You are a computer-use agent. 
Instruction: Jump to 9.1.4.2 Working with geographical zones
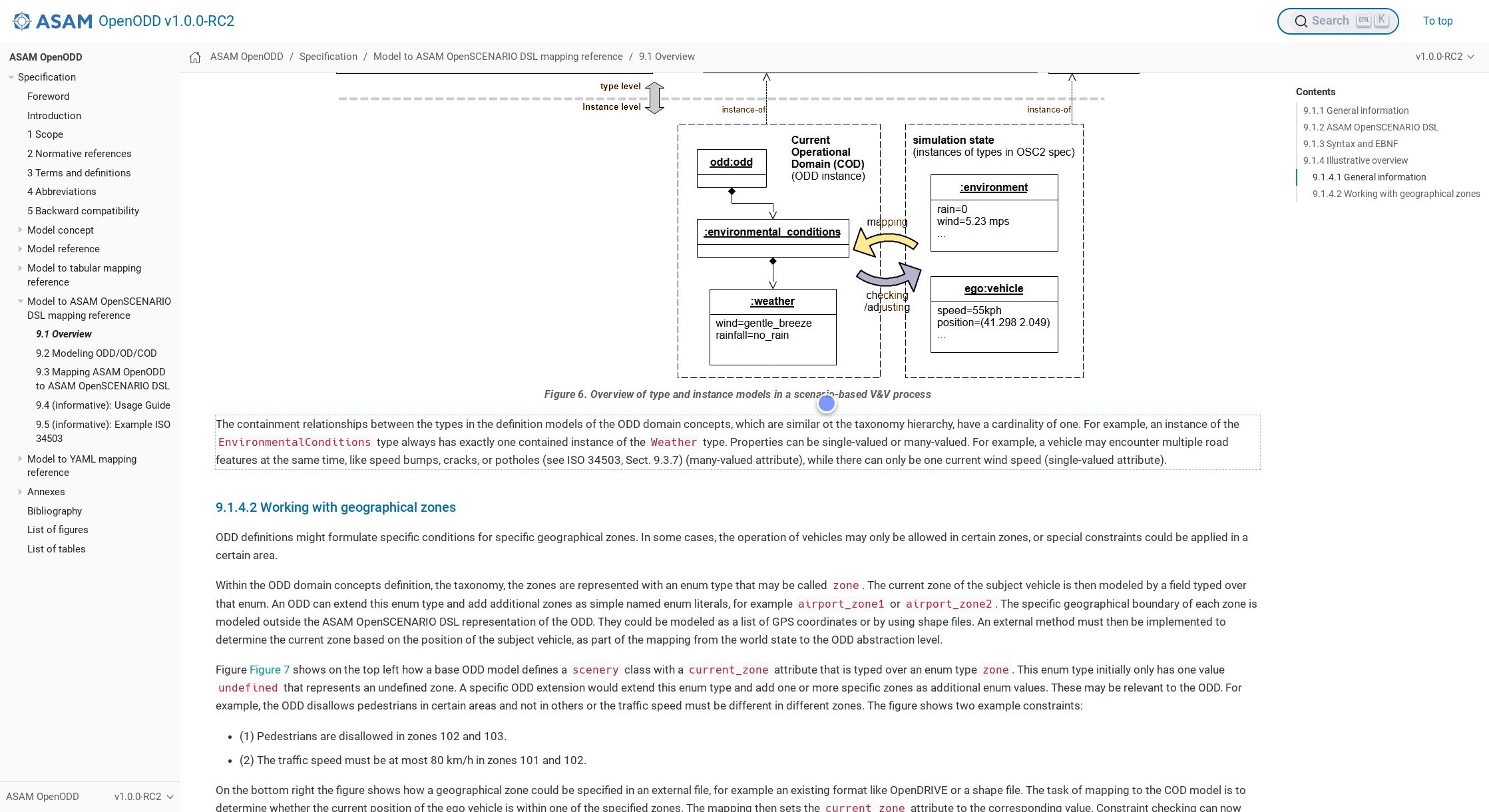1396,194
